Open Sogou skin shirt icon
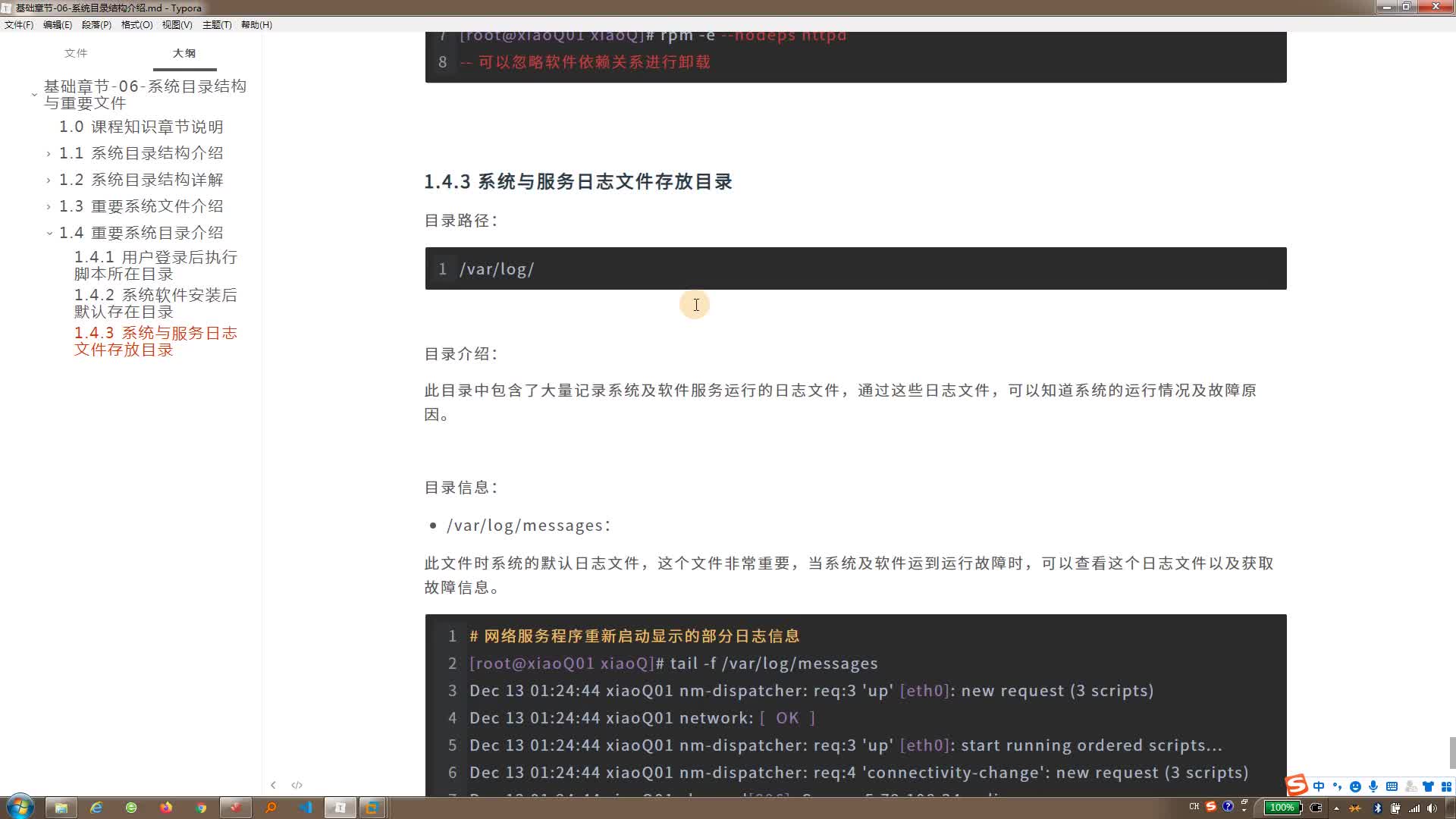The image size is (1456, 819). tap(1428, 786)
